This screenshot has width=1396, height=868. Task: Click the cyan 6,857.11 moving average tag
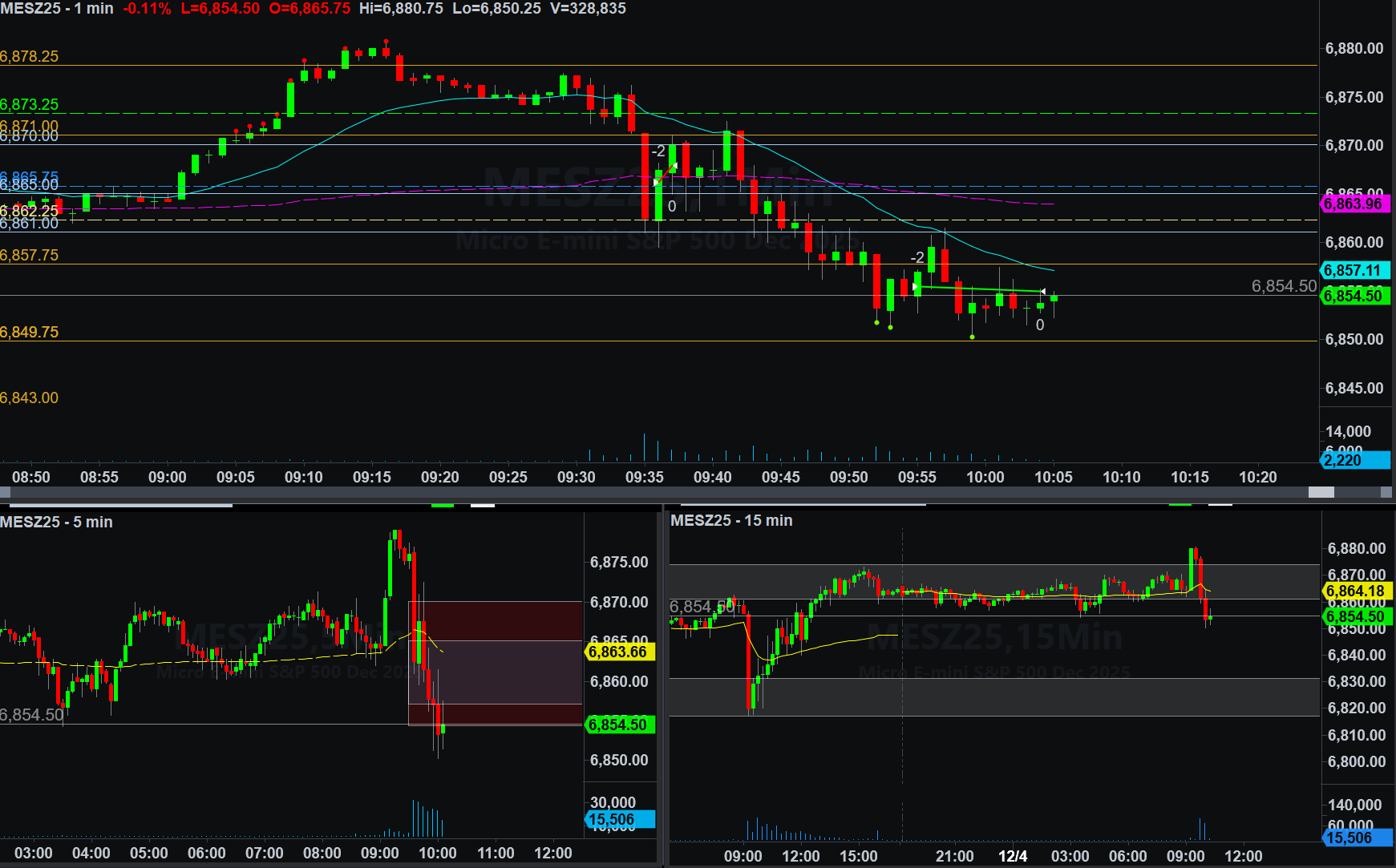pyautogui.click(x=1354, y=271)
